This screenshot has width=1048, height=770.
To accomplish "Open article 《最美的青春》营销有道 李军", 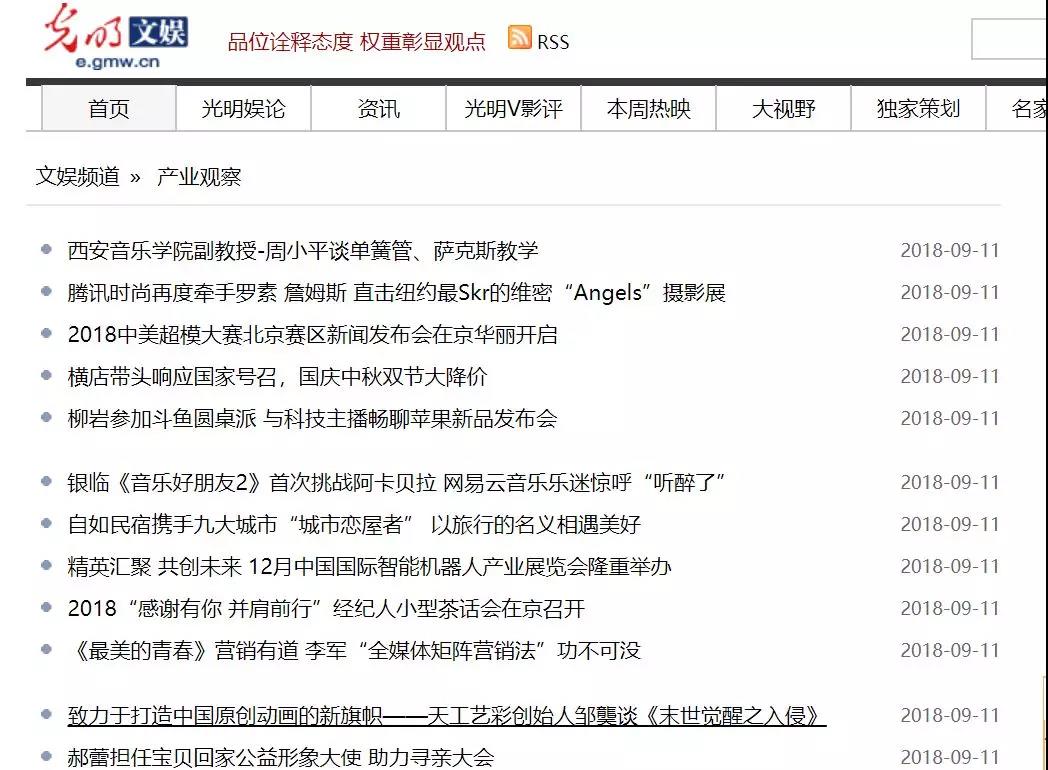I will point(354,651).
